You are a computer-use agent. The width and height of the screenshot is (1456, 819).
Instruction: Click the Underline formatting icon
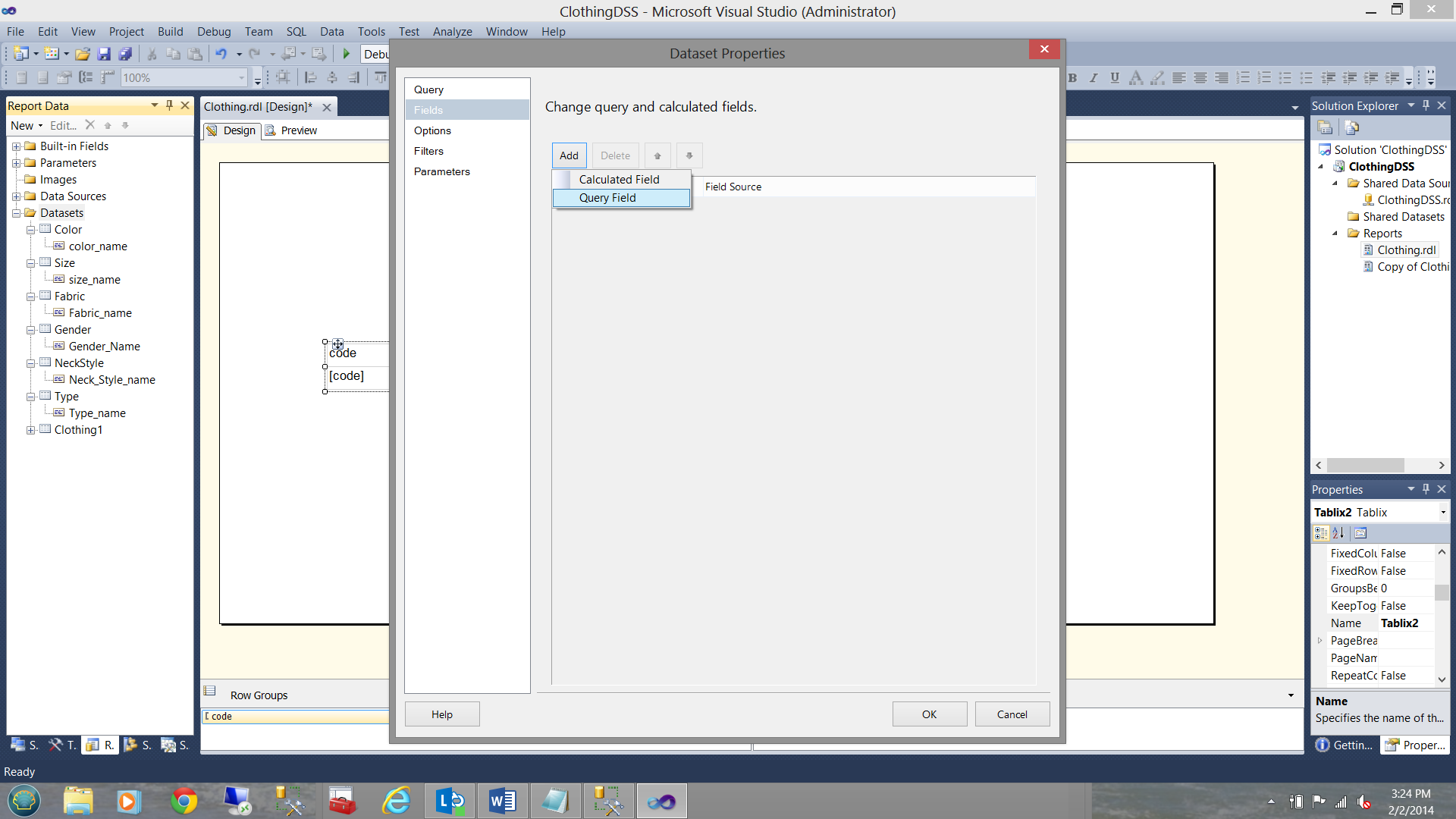pos(1114,77)
